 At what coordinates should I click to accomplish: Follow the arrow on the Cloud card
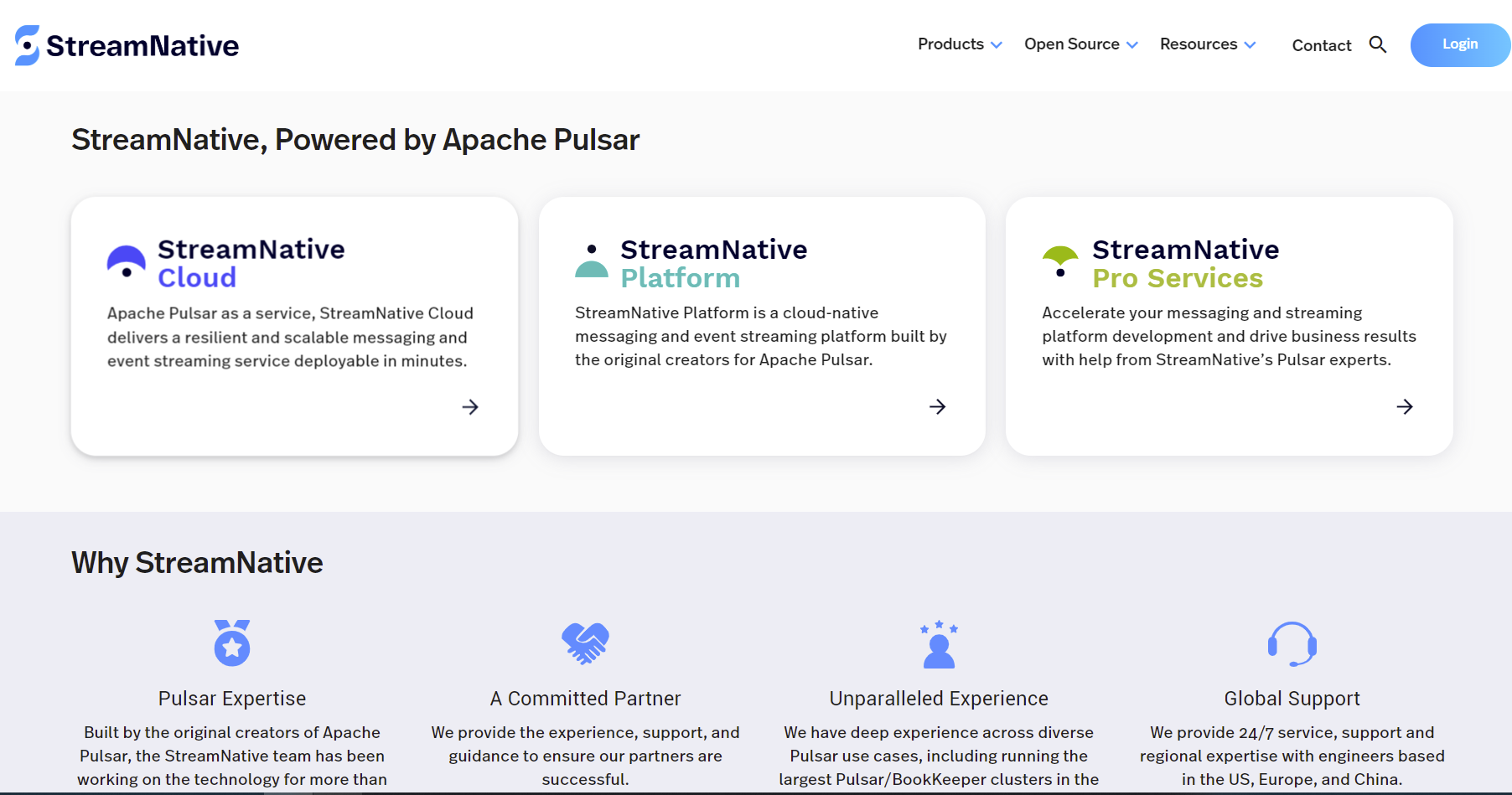pyautogui.click(x=470, y=407)
